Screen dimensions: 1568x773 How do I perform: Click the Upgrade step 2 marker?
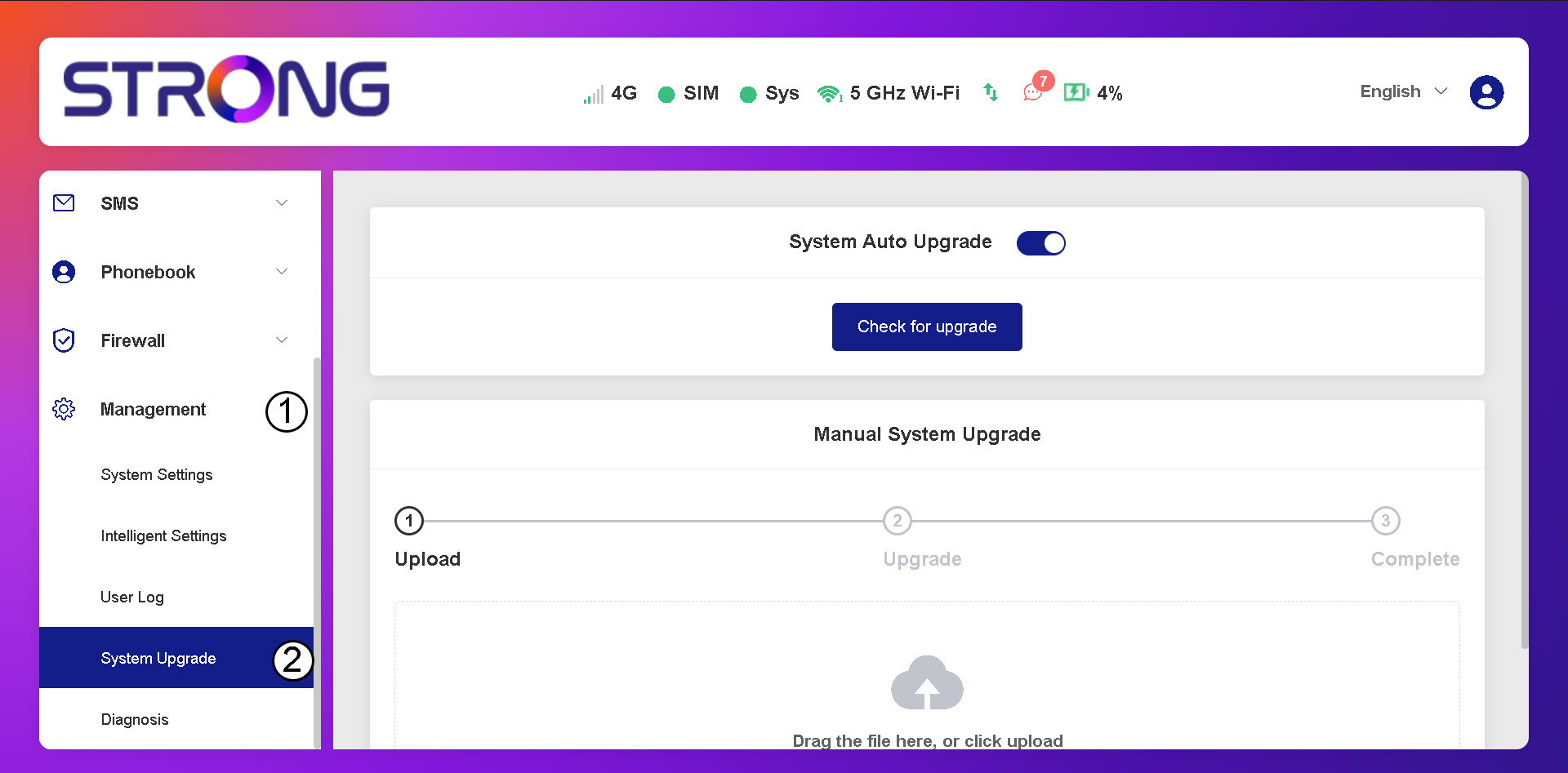[897, 521]
